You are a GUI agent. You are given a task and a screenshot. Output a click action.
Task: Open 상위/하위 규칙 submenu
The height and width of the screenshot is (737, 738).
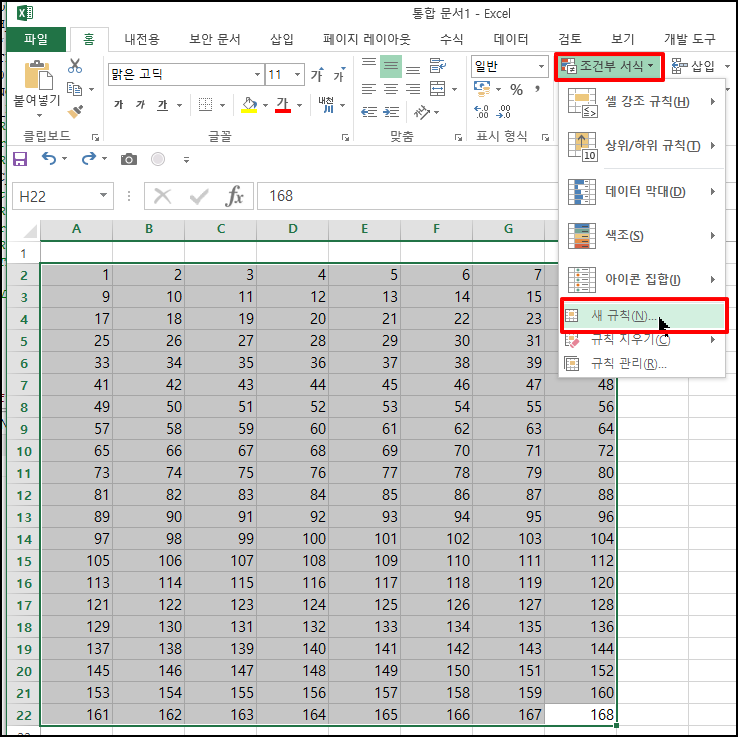tap(642, 146)
